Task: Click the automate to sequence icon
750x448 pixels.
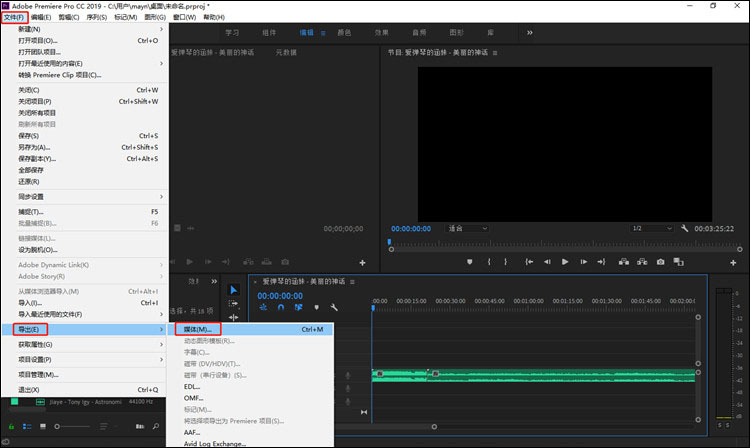Action: click(x=140, y=426)
